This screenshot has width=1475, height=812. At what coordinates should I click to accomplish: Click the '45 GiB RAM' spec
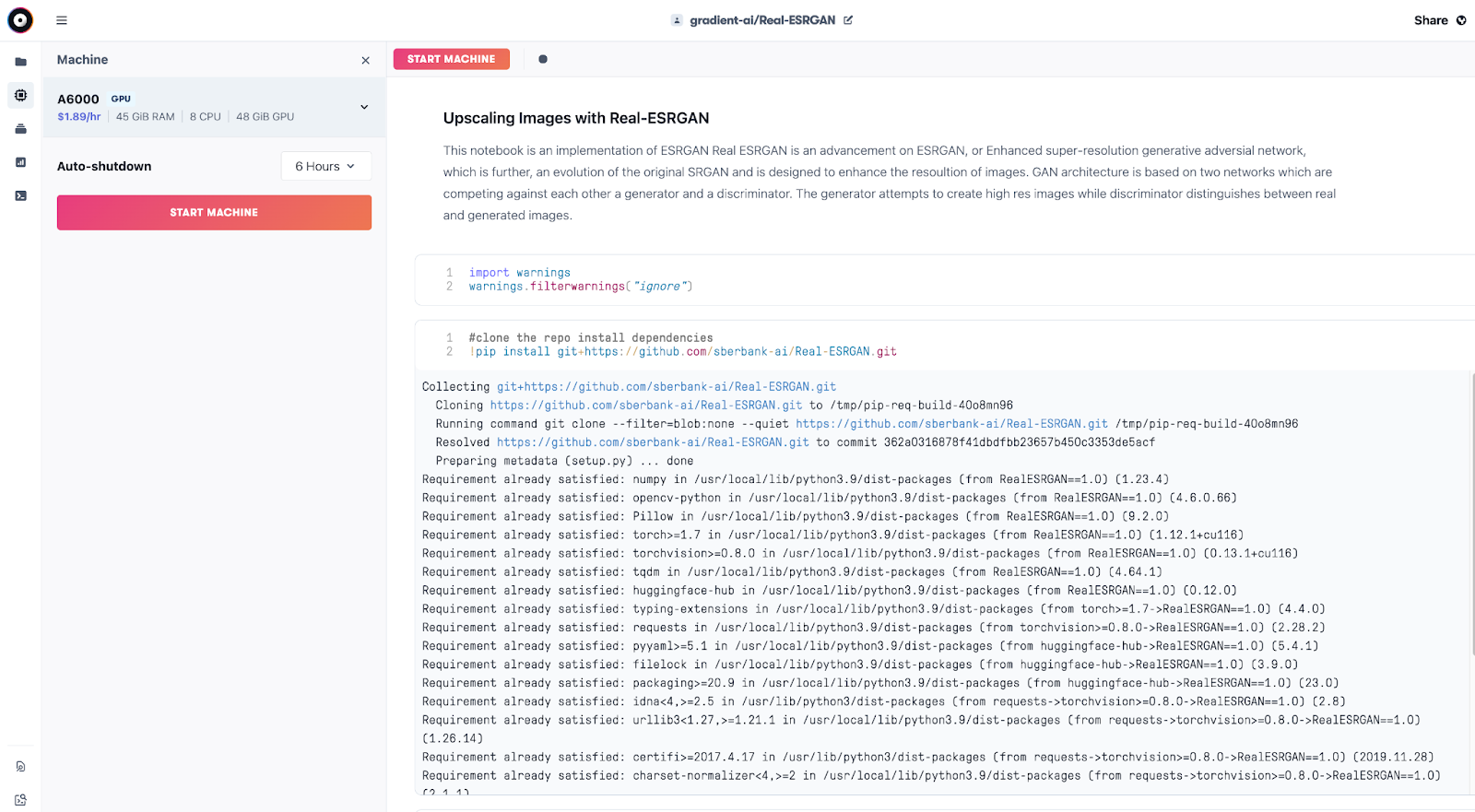tap(146, 117)
